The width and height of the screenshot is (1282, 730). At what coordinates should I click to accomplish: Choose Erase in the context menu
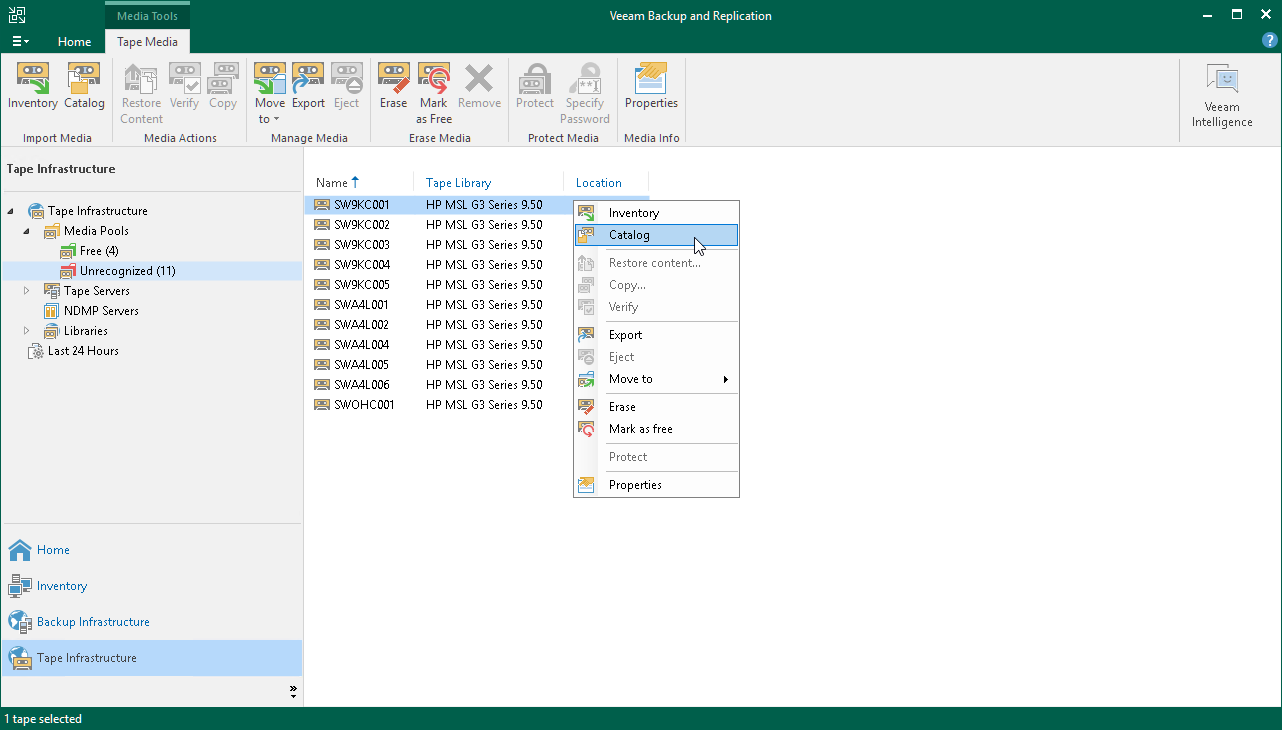(622, 407)
